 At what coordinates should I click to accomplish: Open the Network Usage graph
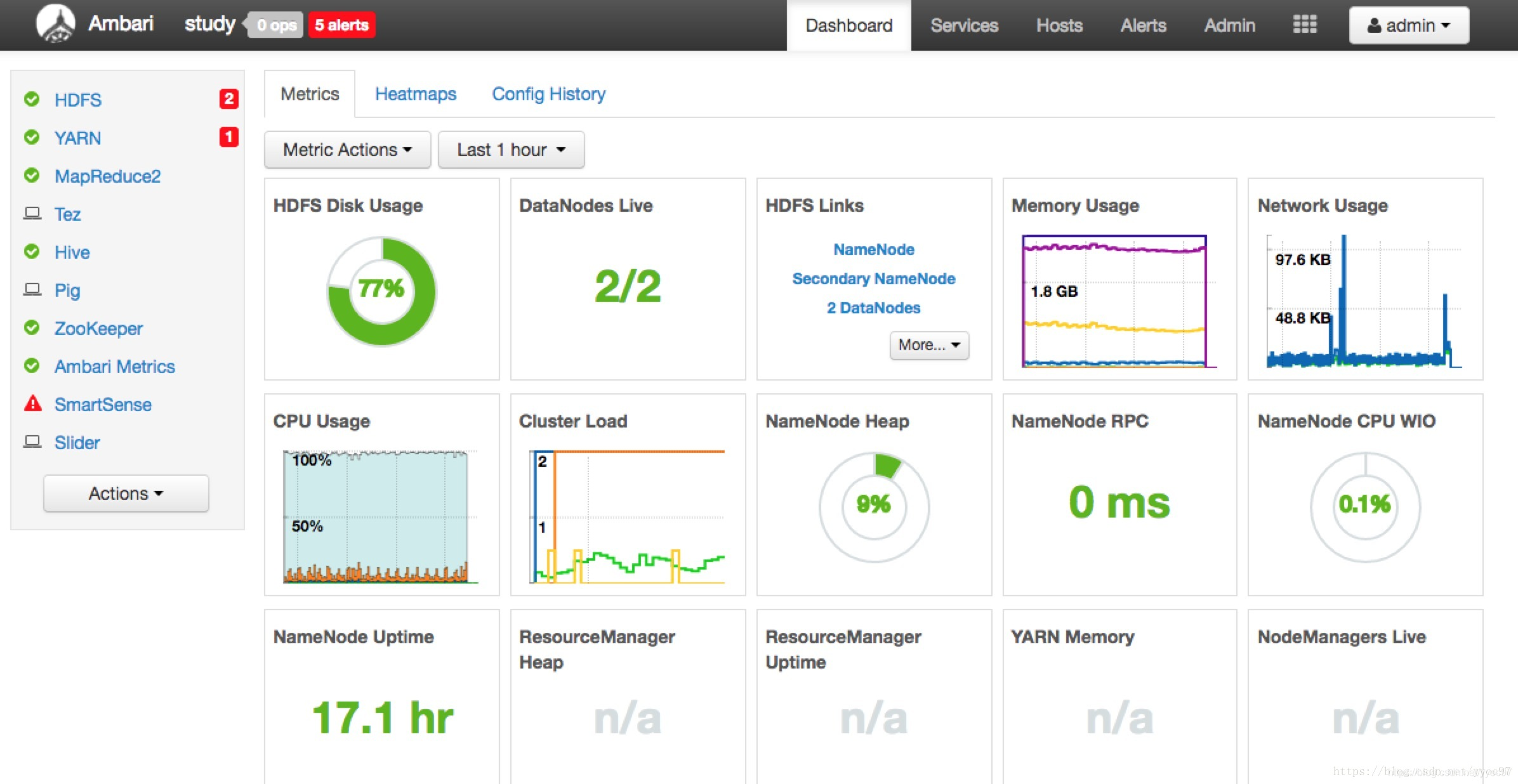tap(1363, 301)
